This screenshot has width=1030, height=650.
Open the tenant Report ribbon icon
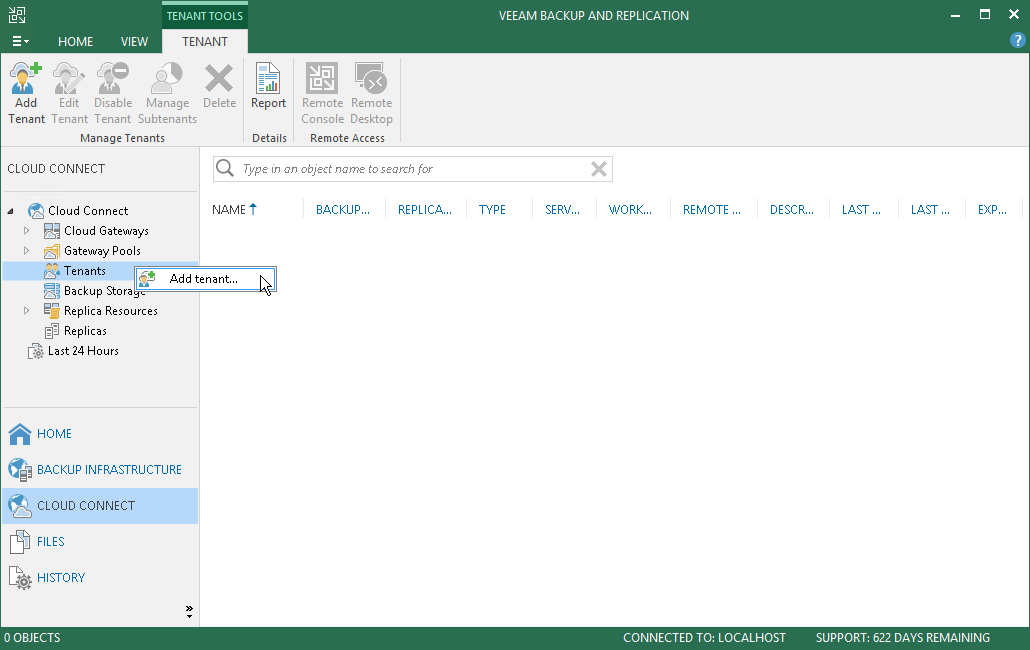point(268,87)
